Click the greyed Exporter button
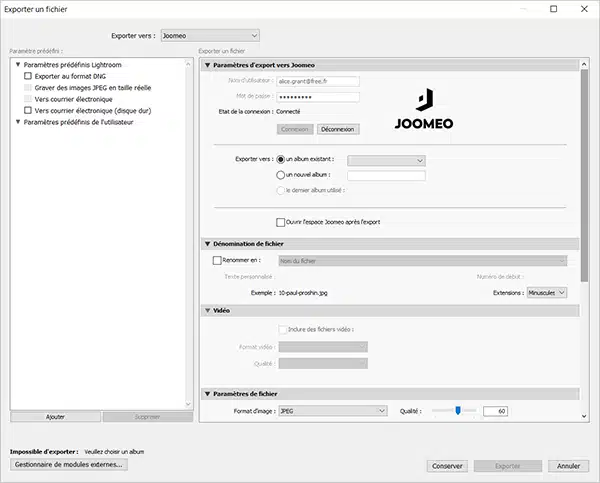This screenshot has width=600, height=483. click(x=508, y=466)
